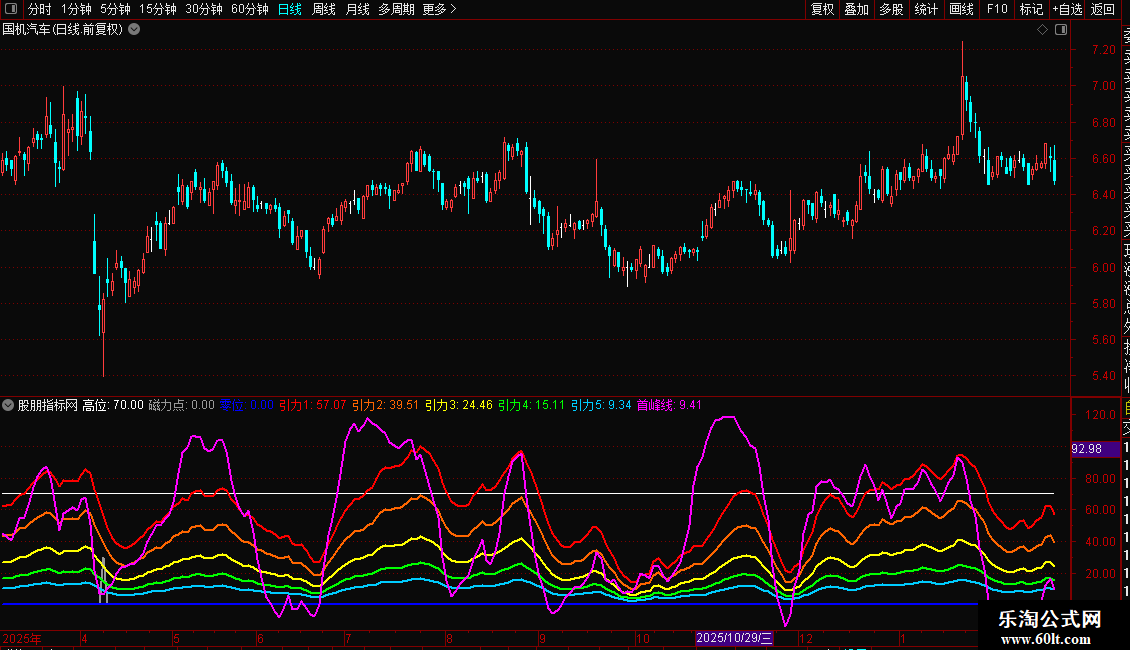Activate the 画线 drawing tool
The image size is (1130, 650).
961,9
